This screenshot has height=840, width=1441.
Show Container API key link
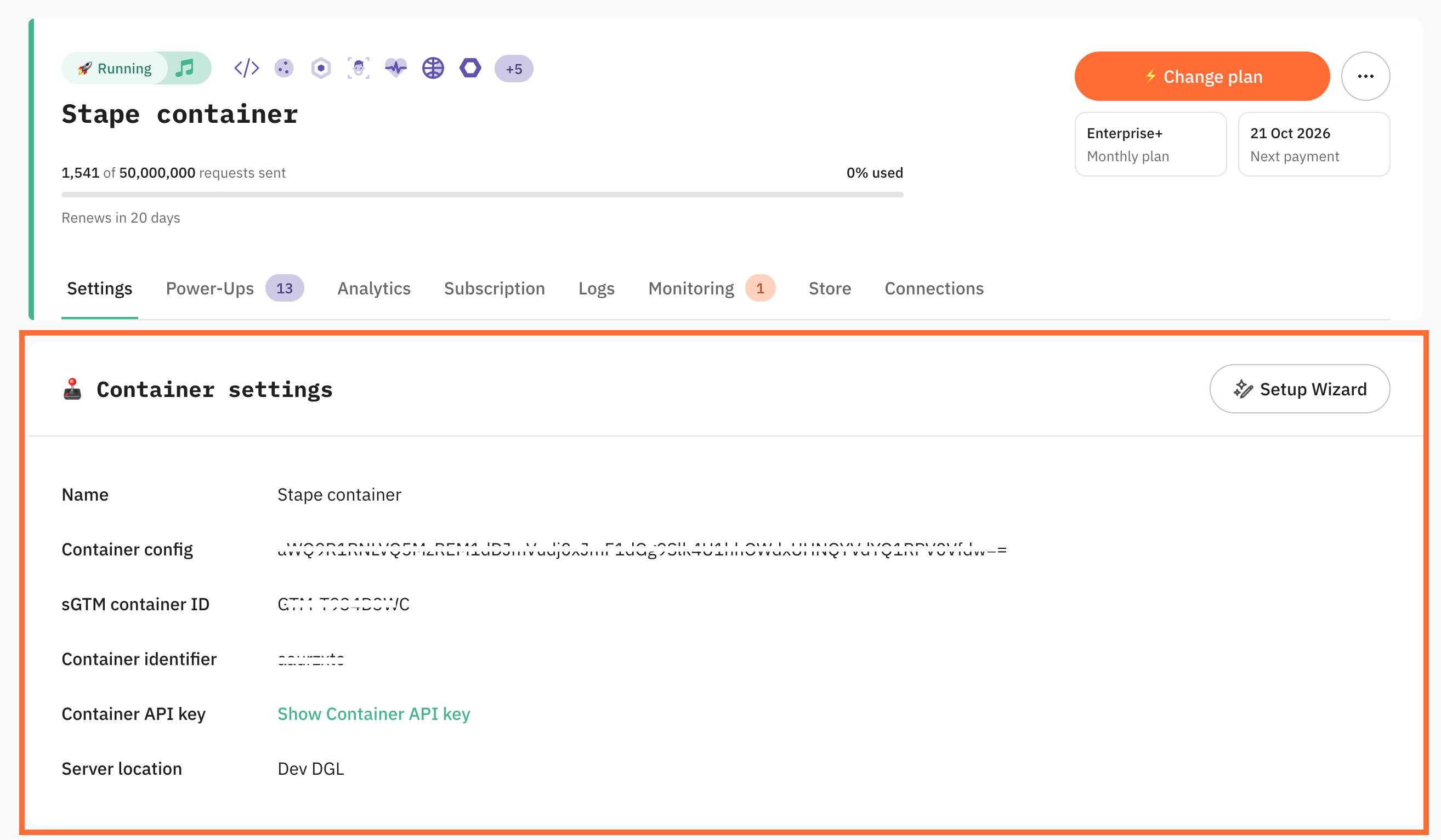click(374, 714)
